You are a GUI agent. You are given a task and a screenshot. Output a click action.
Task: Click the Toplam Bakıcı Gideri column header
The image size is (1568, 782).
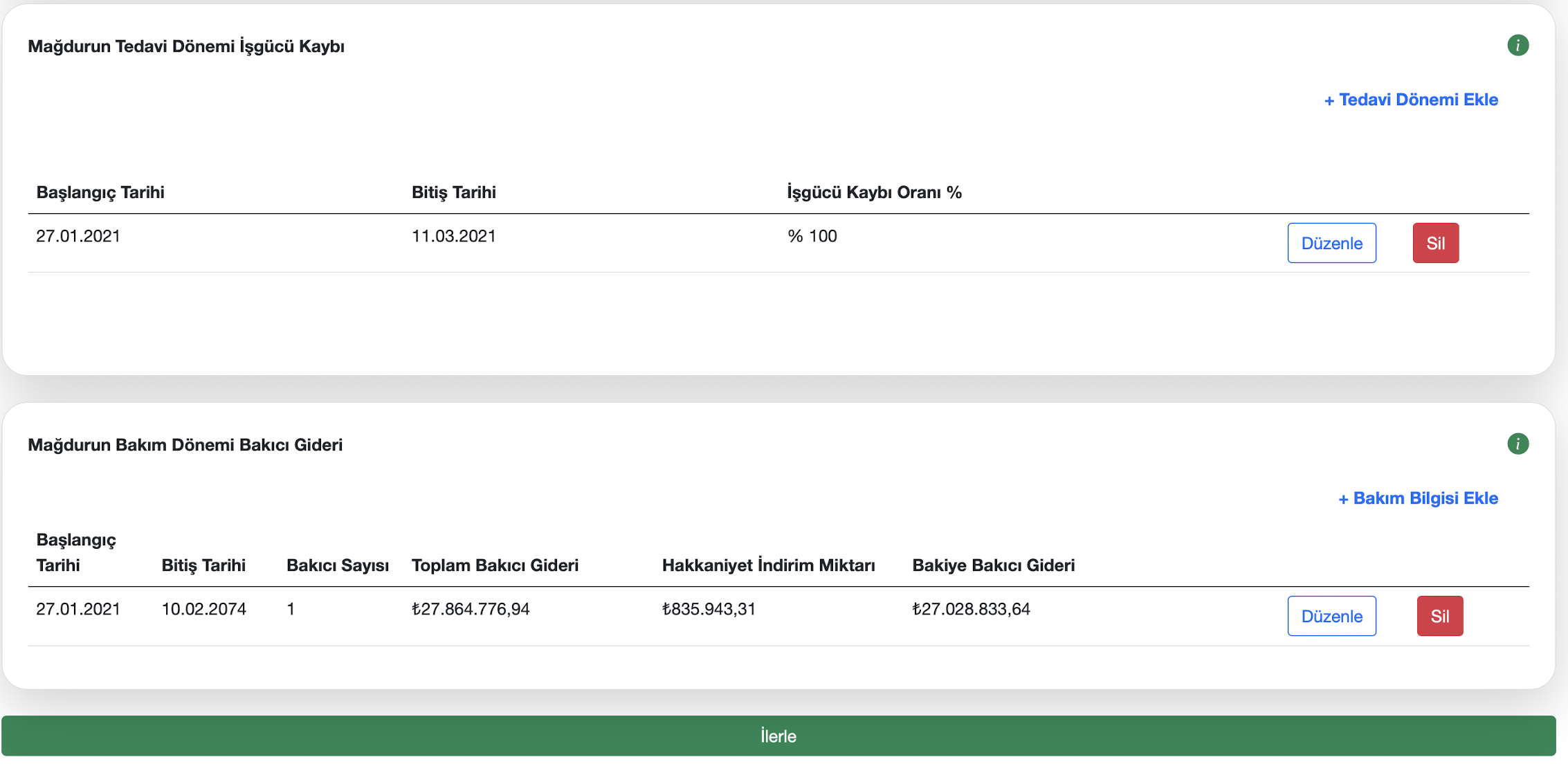tap(495, 565)
